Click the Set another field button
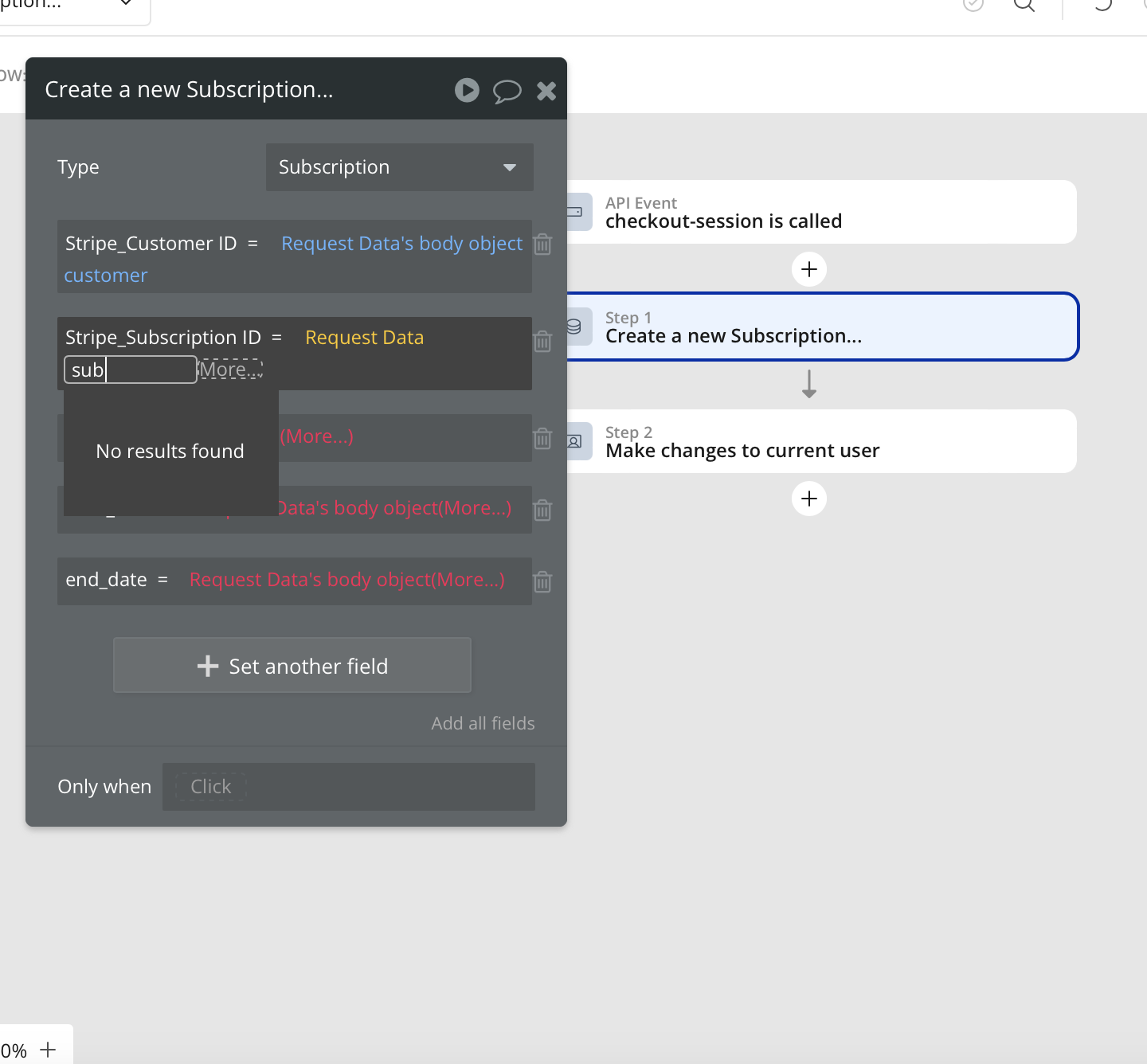The height and width of the screenshot is (1064, 1147). 292,665
